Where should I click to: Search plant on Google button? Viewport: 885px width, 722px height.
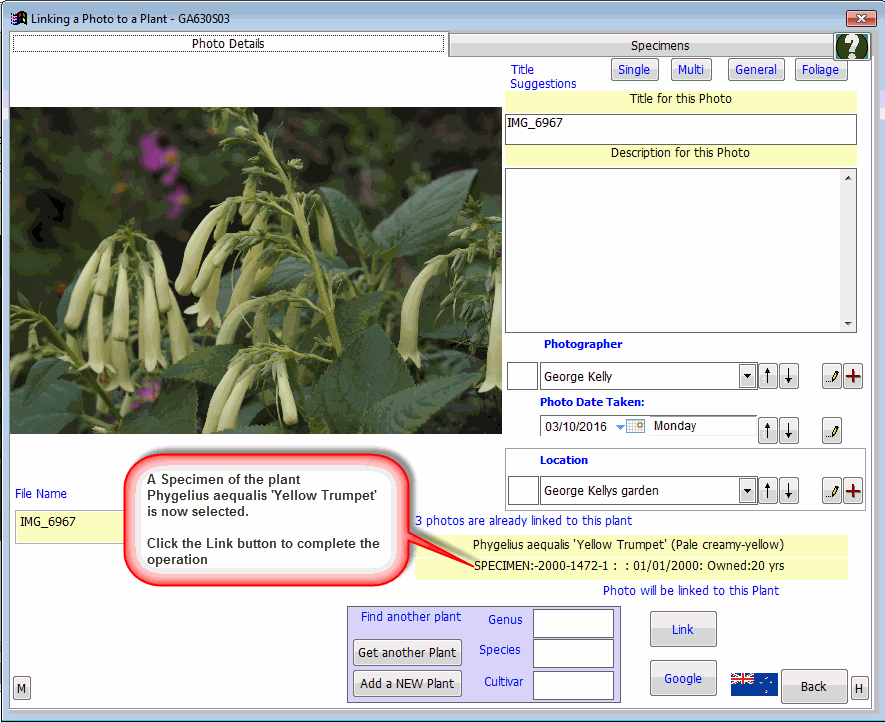683,679
